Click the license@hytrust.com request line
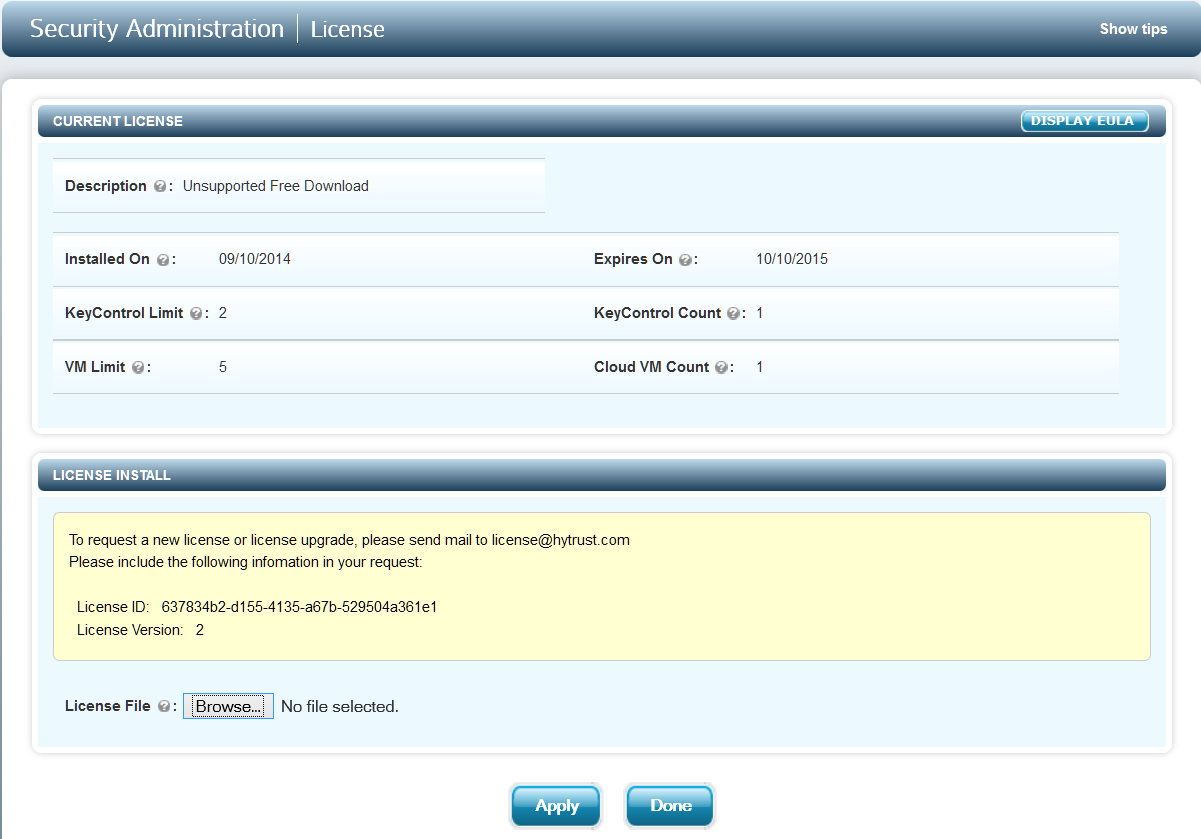The width and height of the screenshot is (1201, 839). click(x=349, y=540)
